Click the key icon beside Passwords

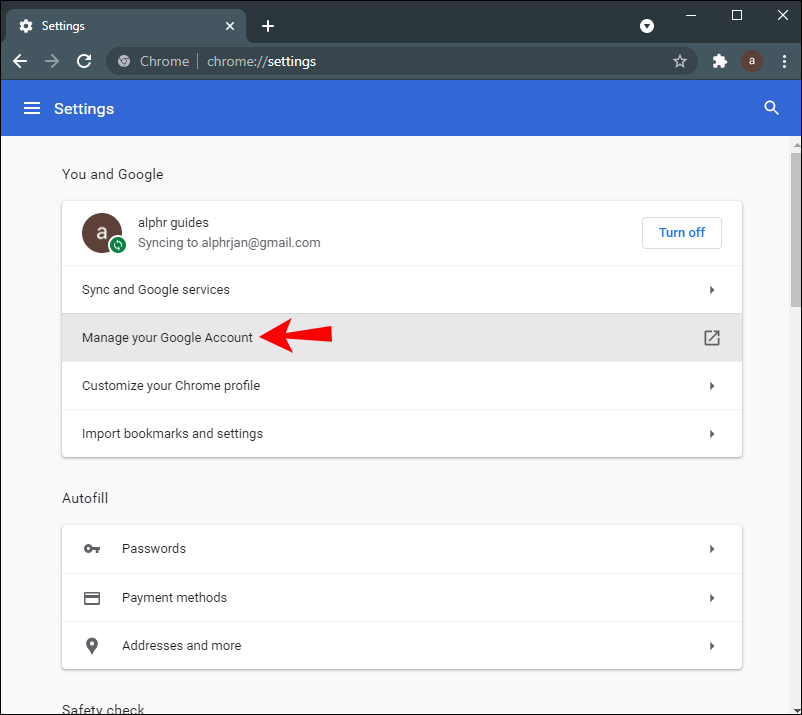pyautogui.click(x=92, y=549)
